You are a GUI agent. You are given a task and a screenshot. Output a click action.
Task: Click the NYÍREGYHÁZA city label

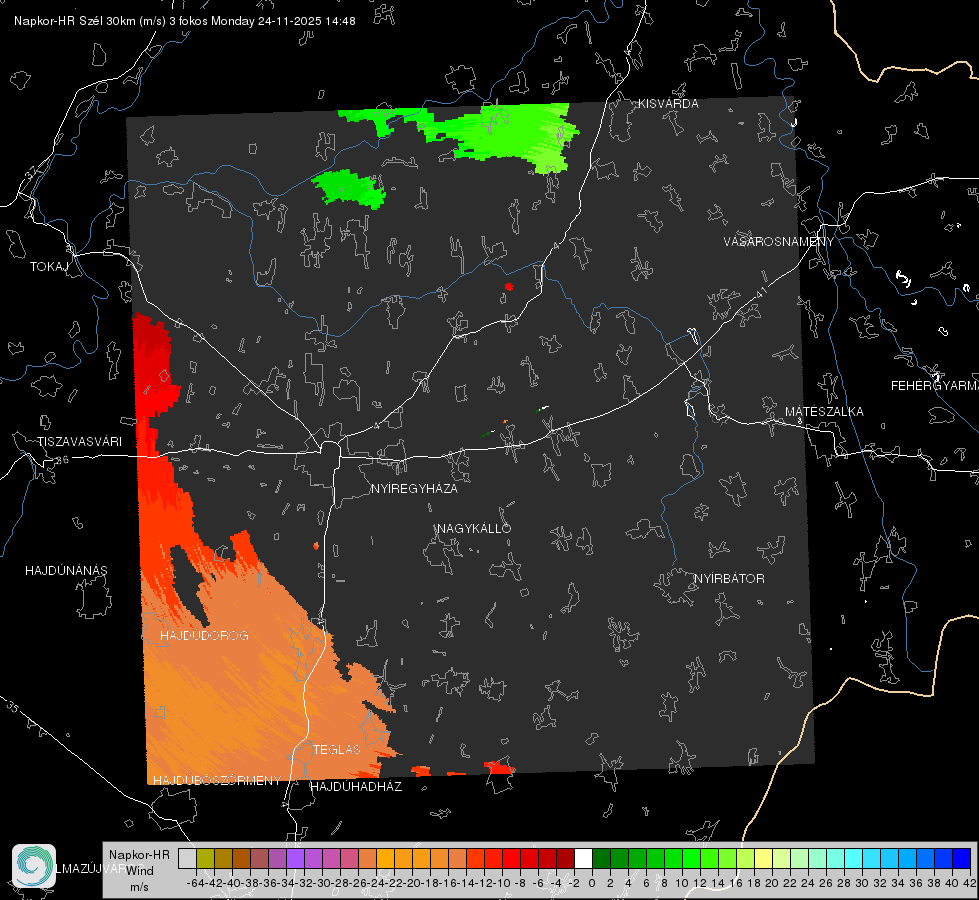point(414,488)
